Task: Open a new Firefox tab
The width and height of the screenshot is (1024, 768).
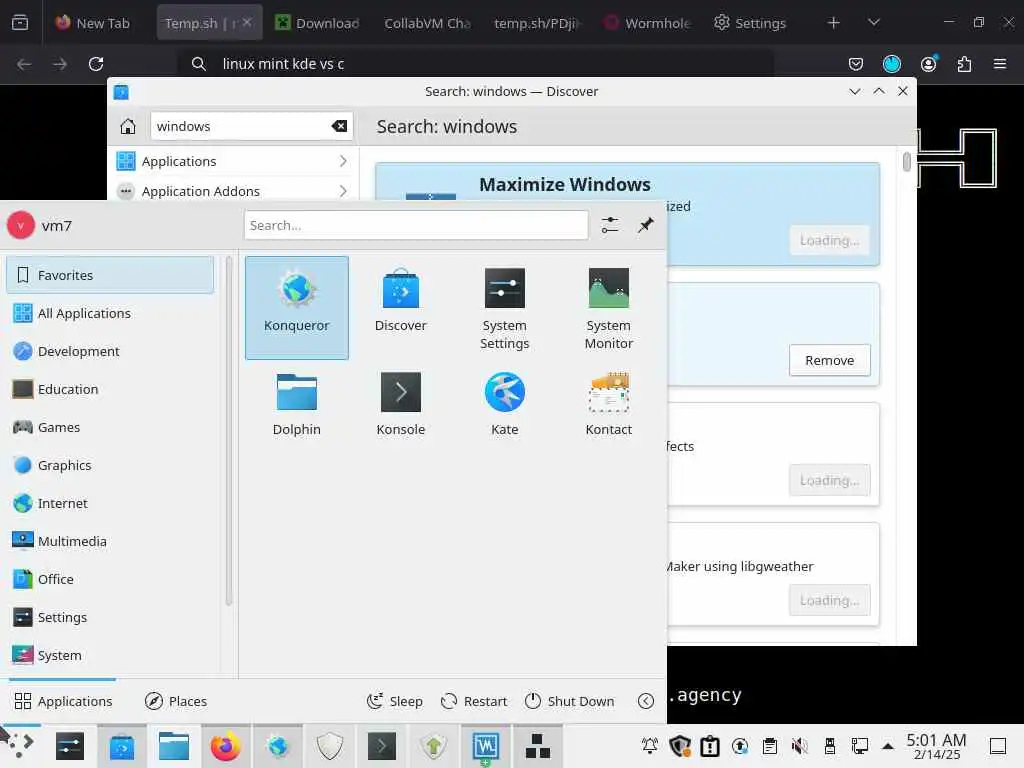Action: tap(833, 23)
